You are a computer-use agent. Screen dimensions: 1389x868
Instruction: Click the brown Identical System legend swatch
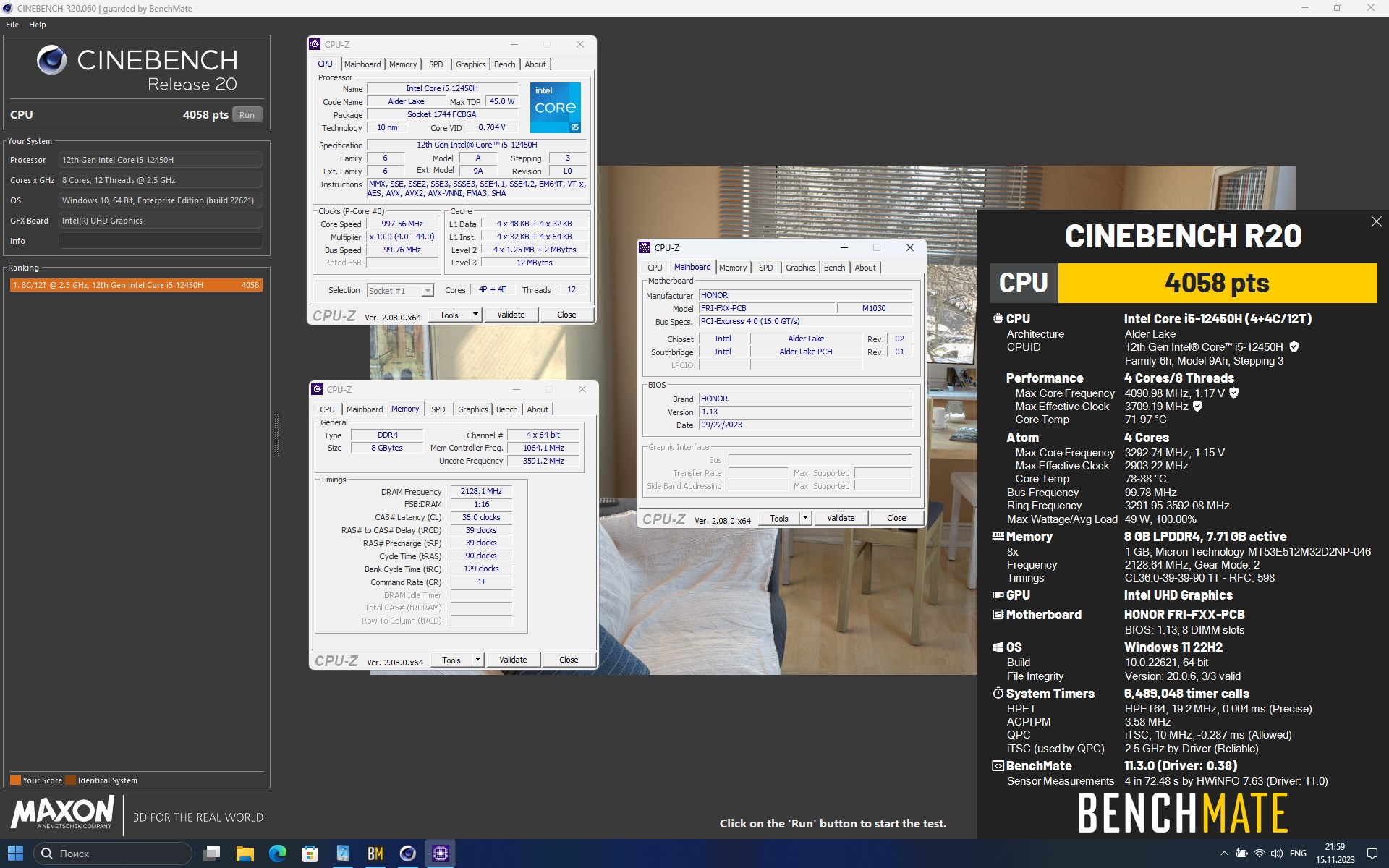tap(70, 780)
